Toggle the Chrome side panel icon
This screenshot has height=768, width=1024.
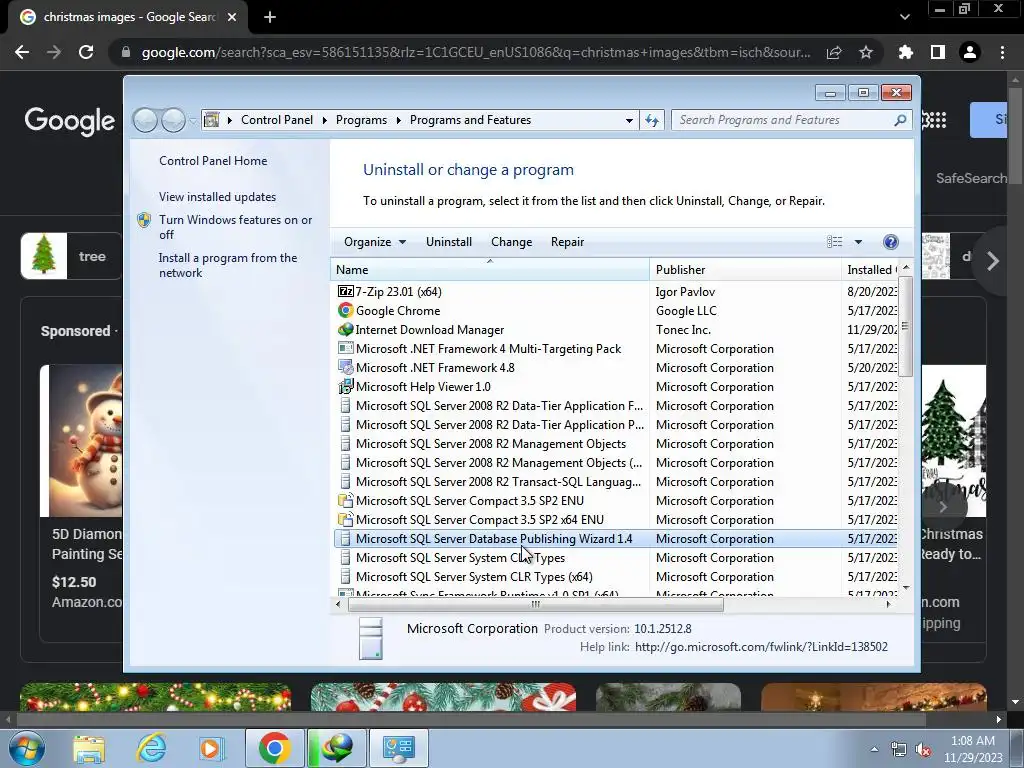(938, 52)
